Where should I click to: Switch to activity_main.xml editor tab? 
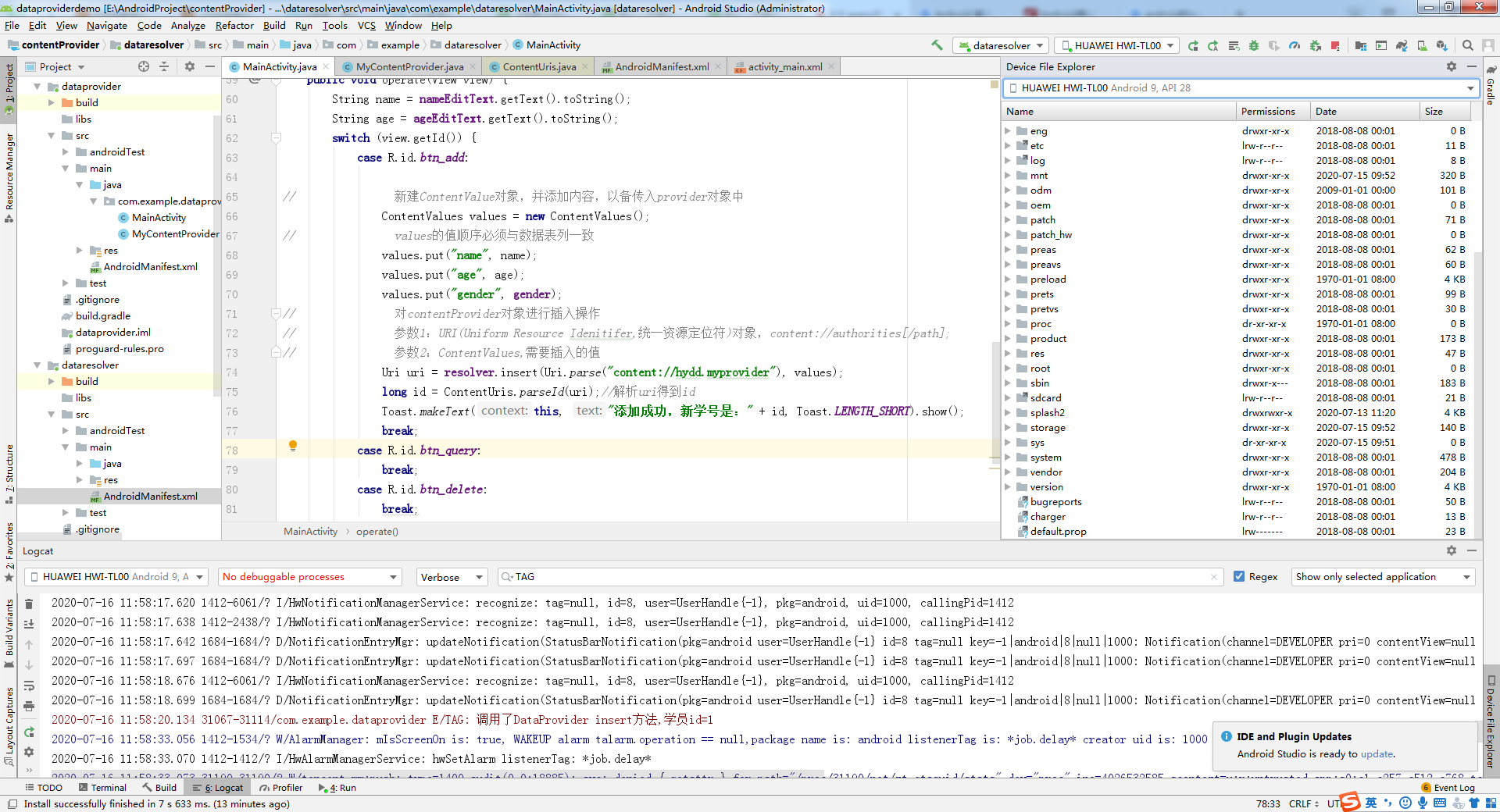[x=784, y=66]
